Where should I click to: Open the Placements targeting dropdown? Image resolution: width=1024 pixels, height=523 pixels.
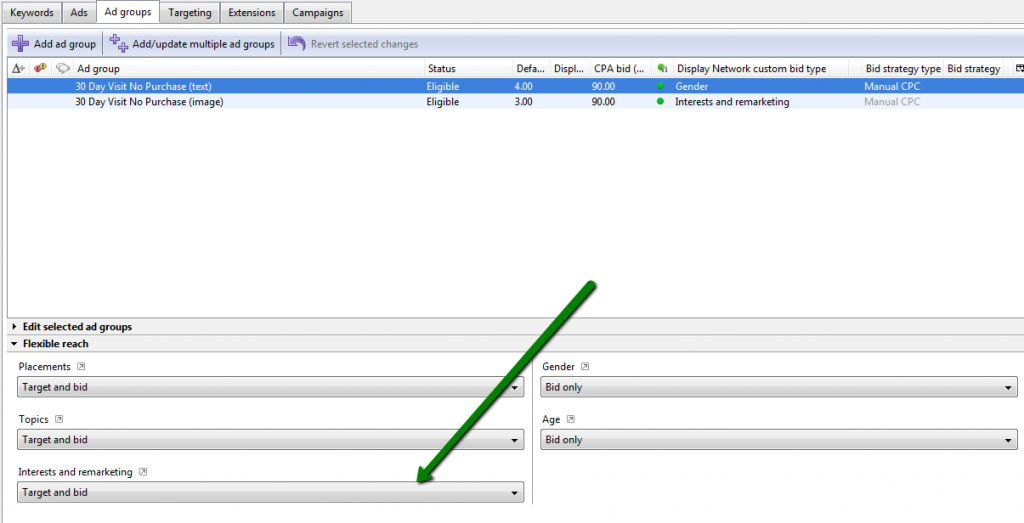(x=270, y=387)
